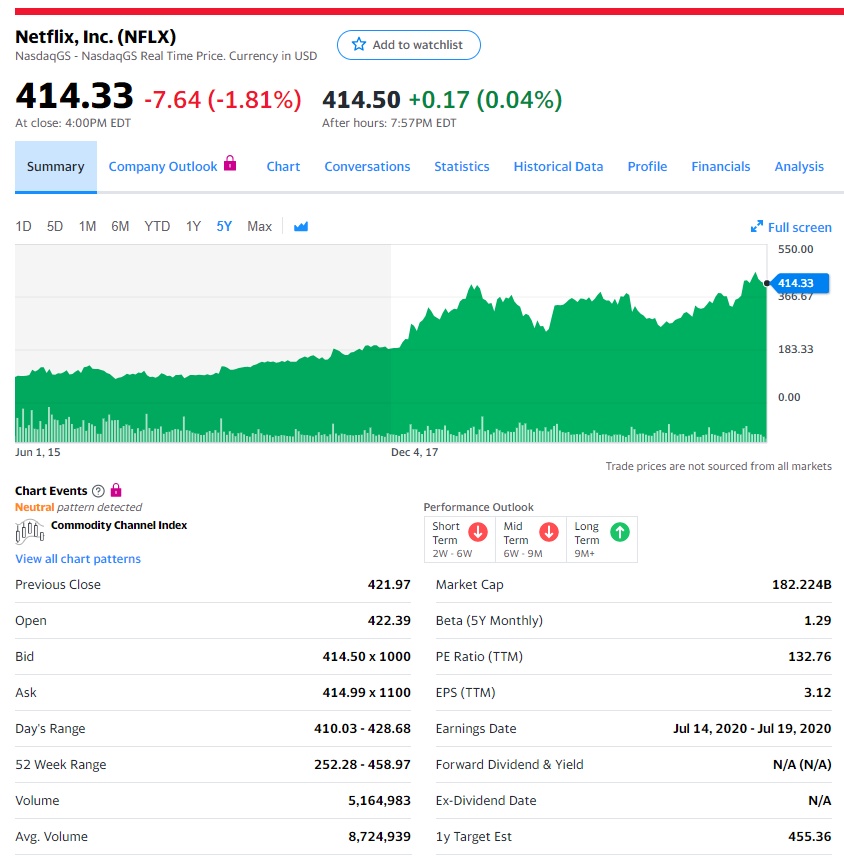Image resolution: width=844 pixels, height=856 pixels.
Task: Click the Short Term down arrow indicator
Action: point(478,532)
